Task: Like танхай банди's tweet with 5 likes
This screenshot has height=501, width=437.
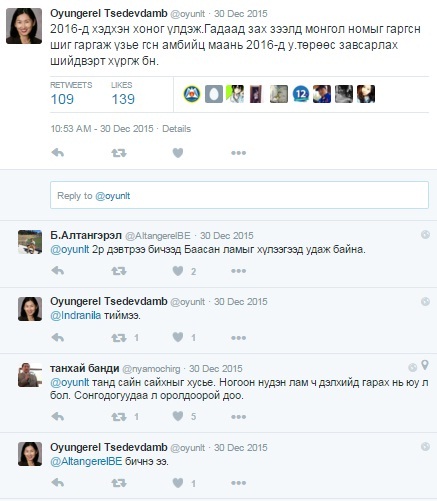Action: (x=178, y=416)
